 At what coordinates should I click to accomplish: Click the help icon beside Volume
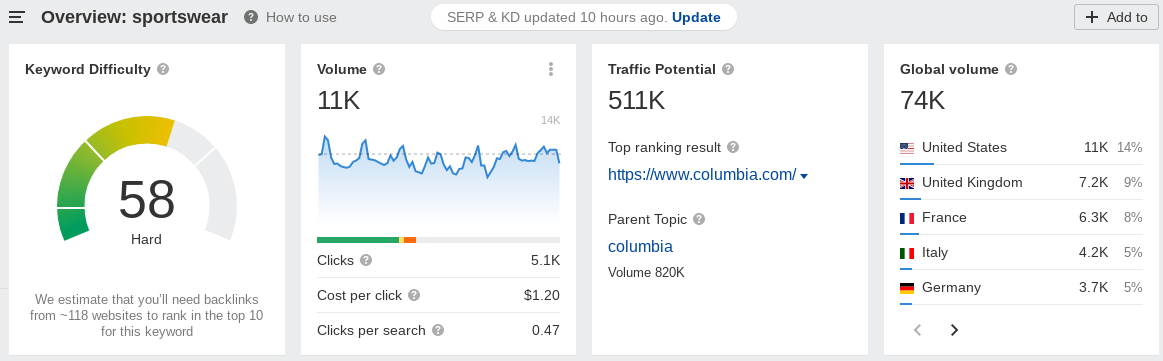tap(379, 69)
